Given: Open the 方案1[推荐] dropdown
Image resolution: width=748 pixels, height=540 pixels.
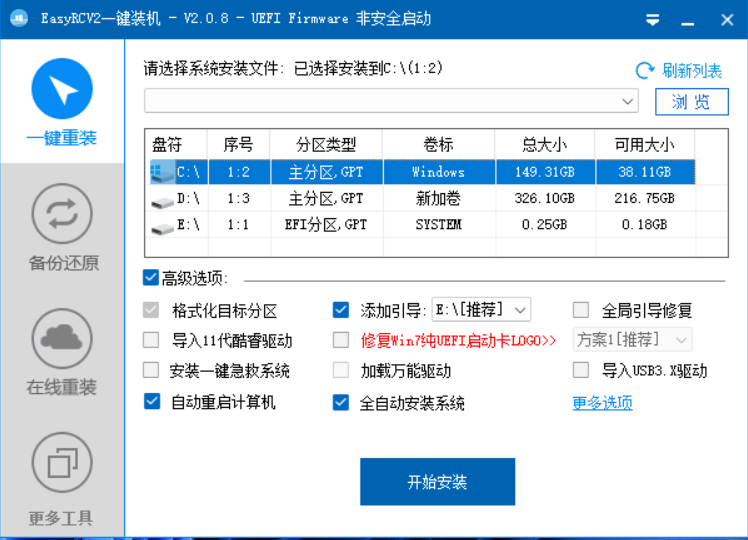Looking at the screenshot, I should point(682,340).
